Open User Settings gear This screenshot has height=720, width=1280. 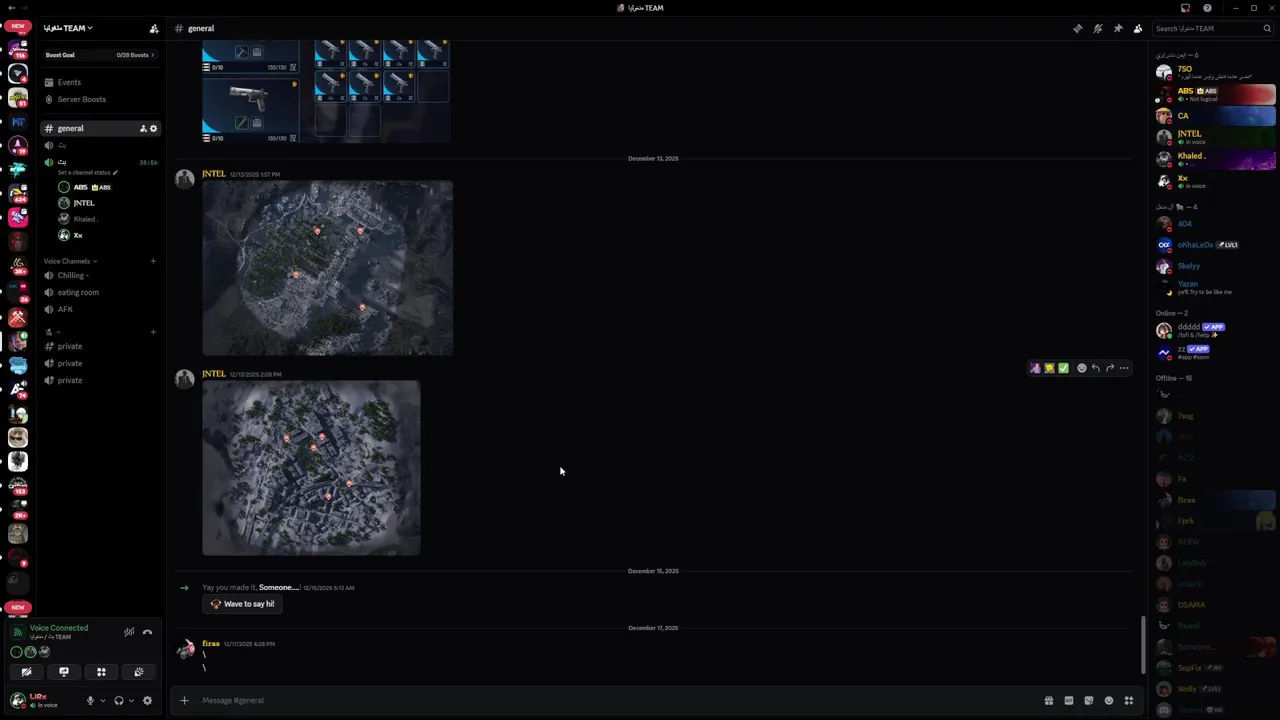click(x=148, y=701)
